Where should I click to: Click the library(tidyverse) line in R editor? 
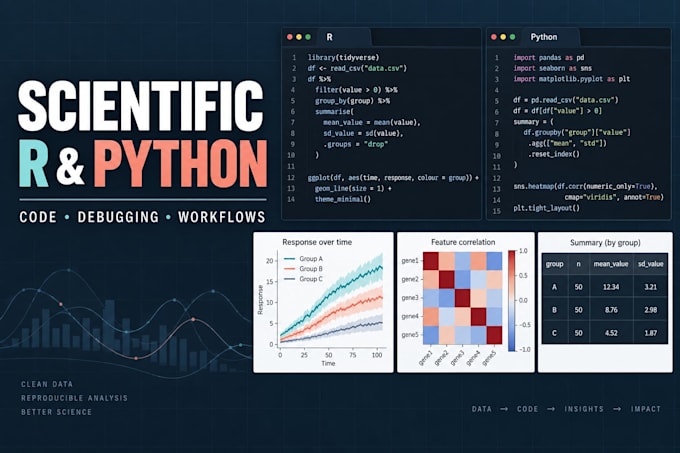click(x=343, y=57)
